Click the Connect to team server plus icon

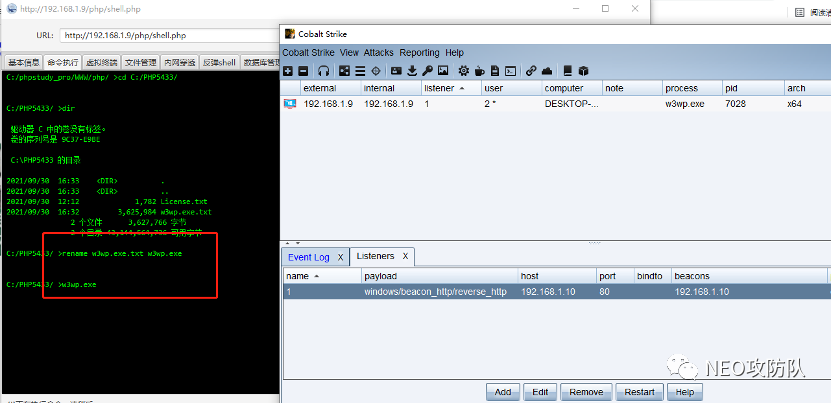click(x=288, y=71)
